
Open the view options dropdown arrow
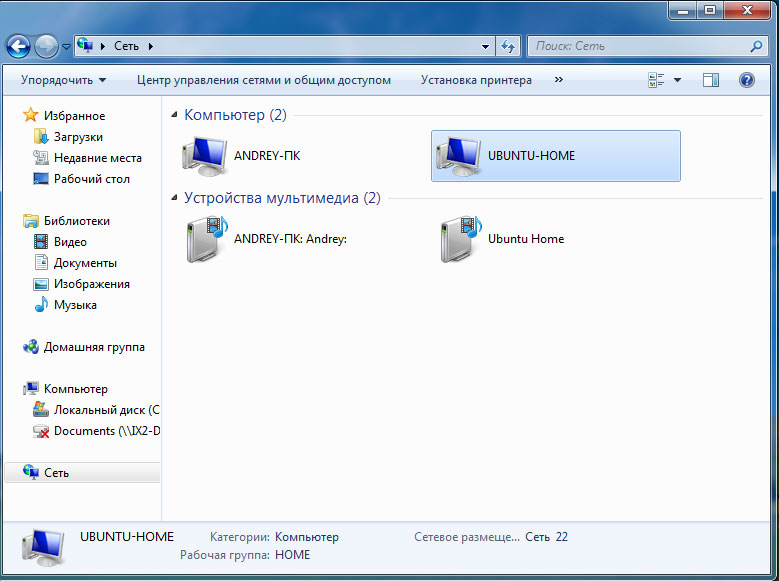[677, 80]
